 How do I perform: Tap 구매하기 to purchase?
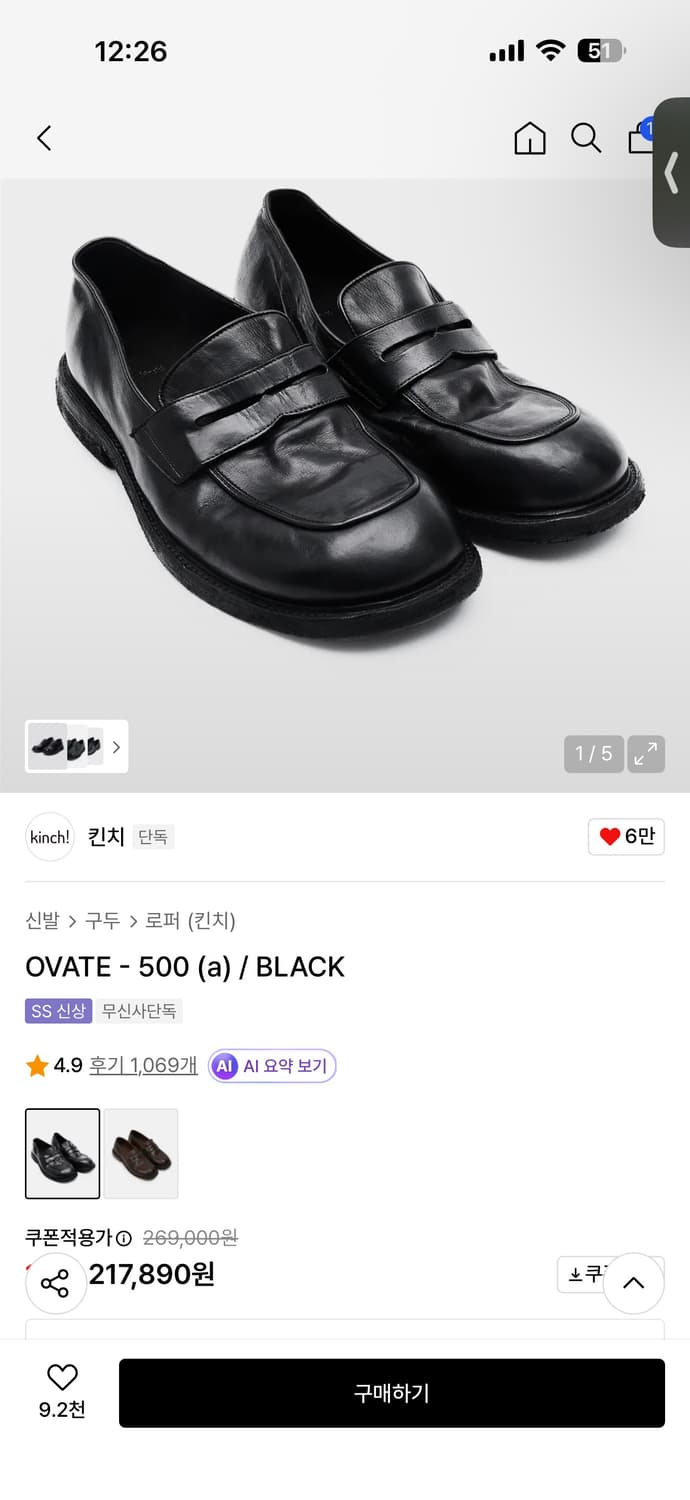coord(393,1392)
